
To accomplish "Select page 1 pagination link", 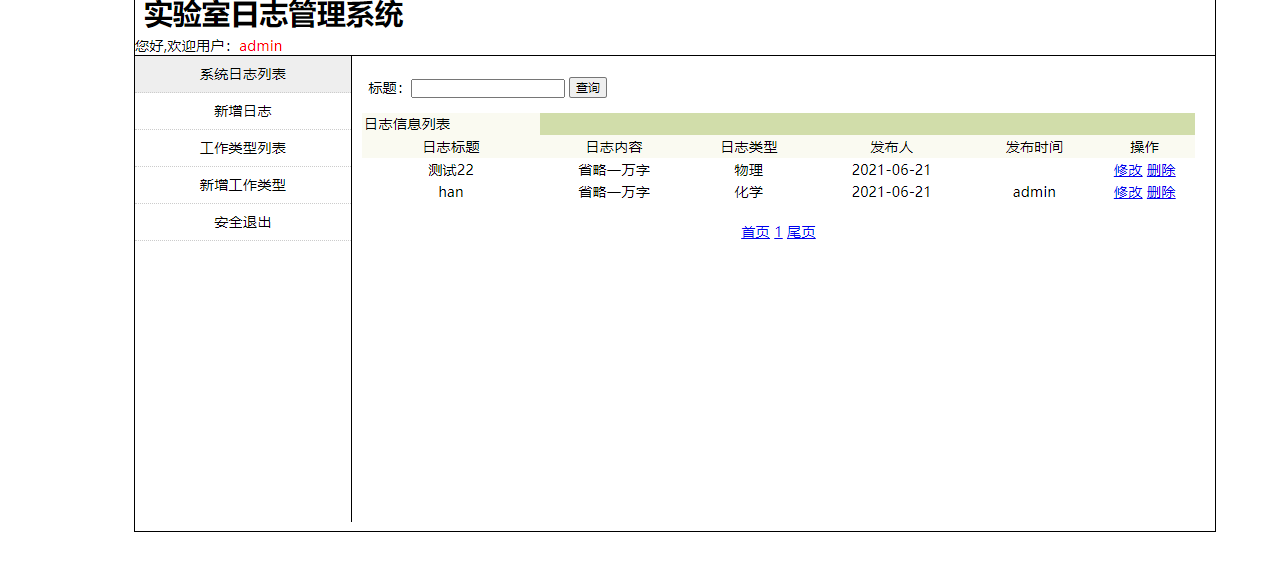I will click(778, 232).
